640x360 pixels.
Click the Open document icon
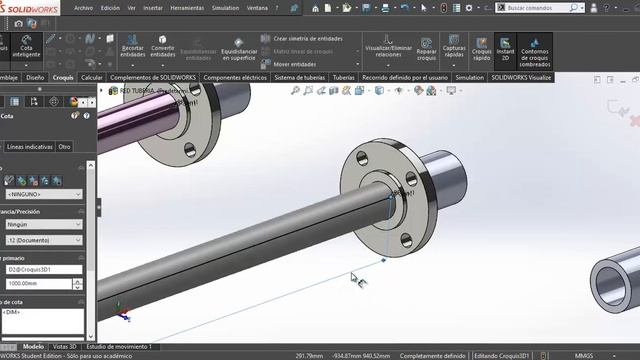coord(347,8)
